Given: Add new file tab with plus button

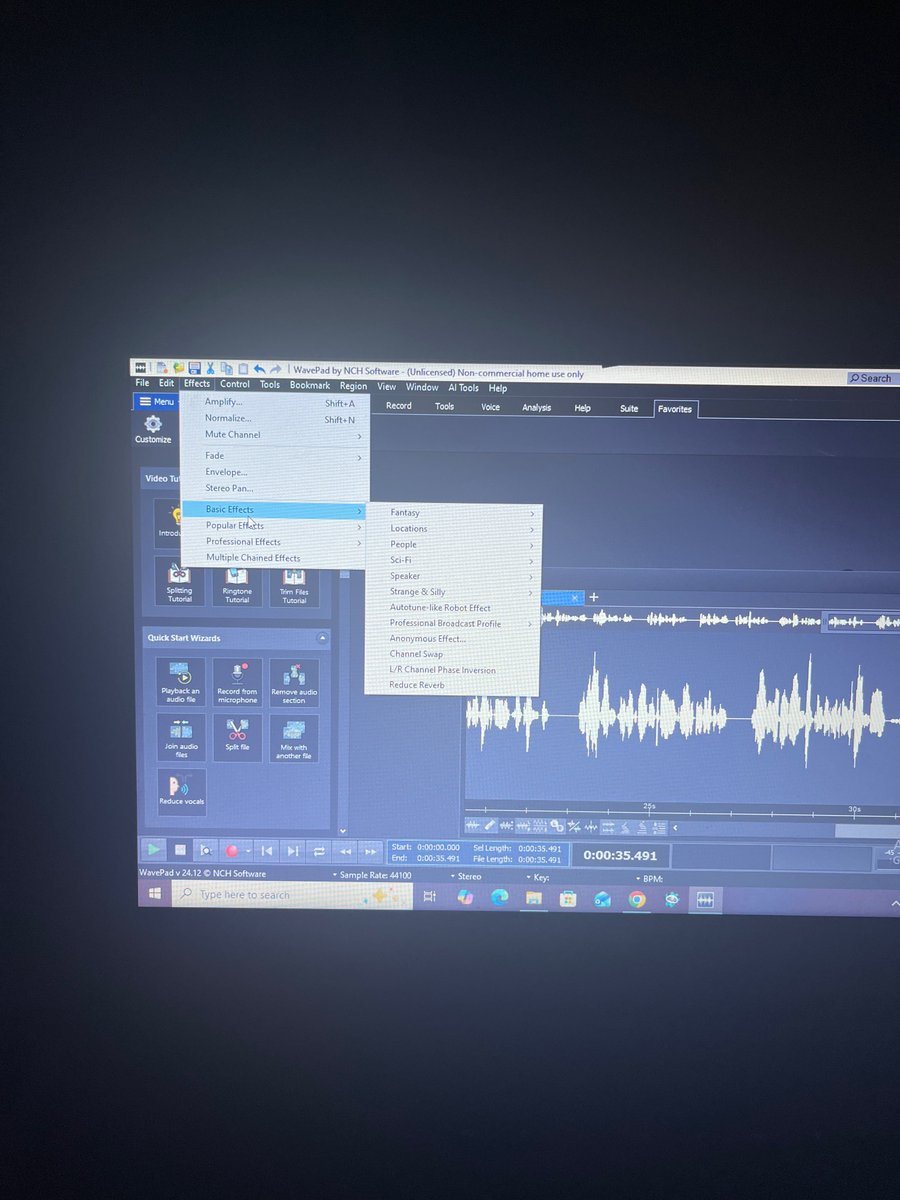Looking at the screenshot, I should tap(594, 597).
